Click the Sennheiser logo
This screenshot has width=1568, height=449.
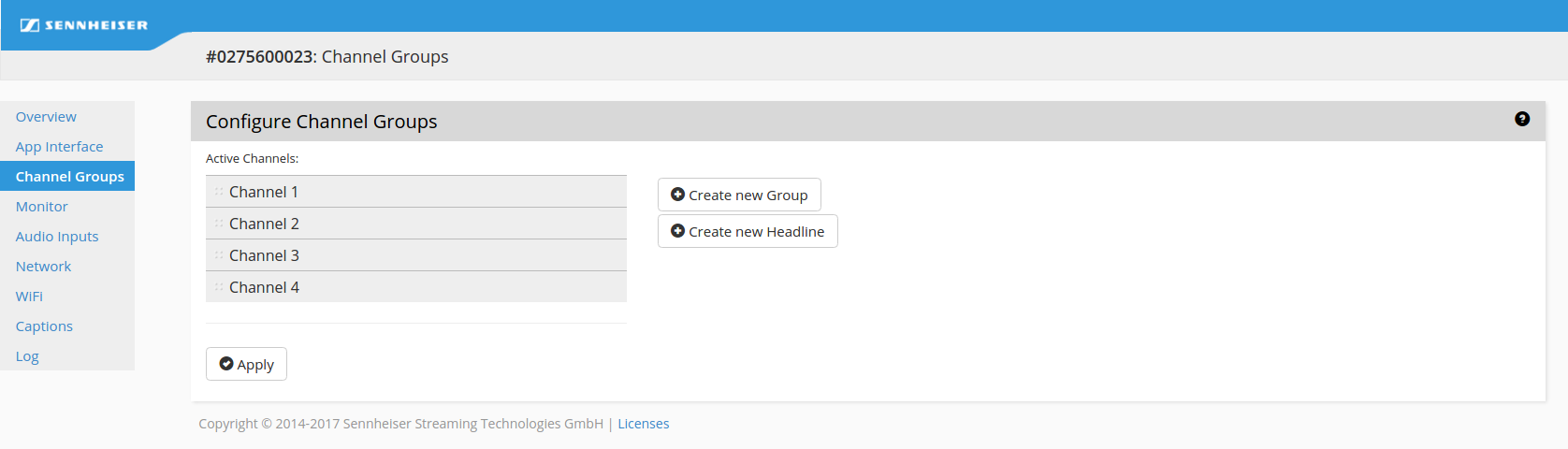(84, 25)
